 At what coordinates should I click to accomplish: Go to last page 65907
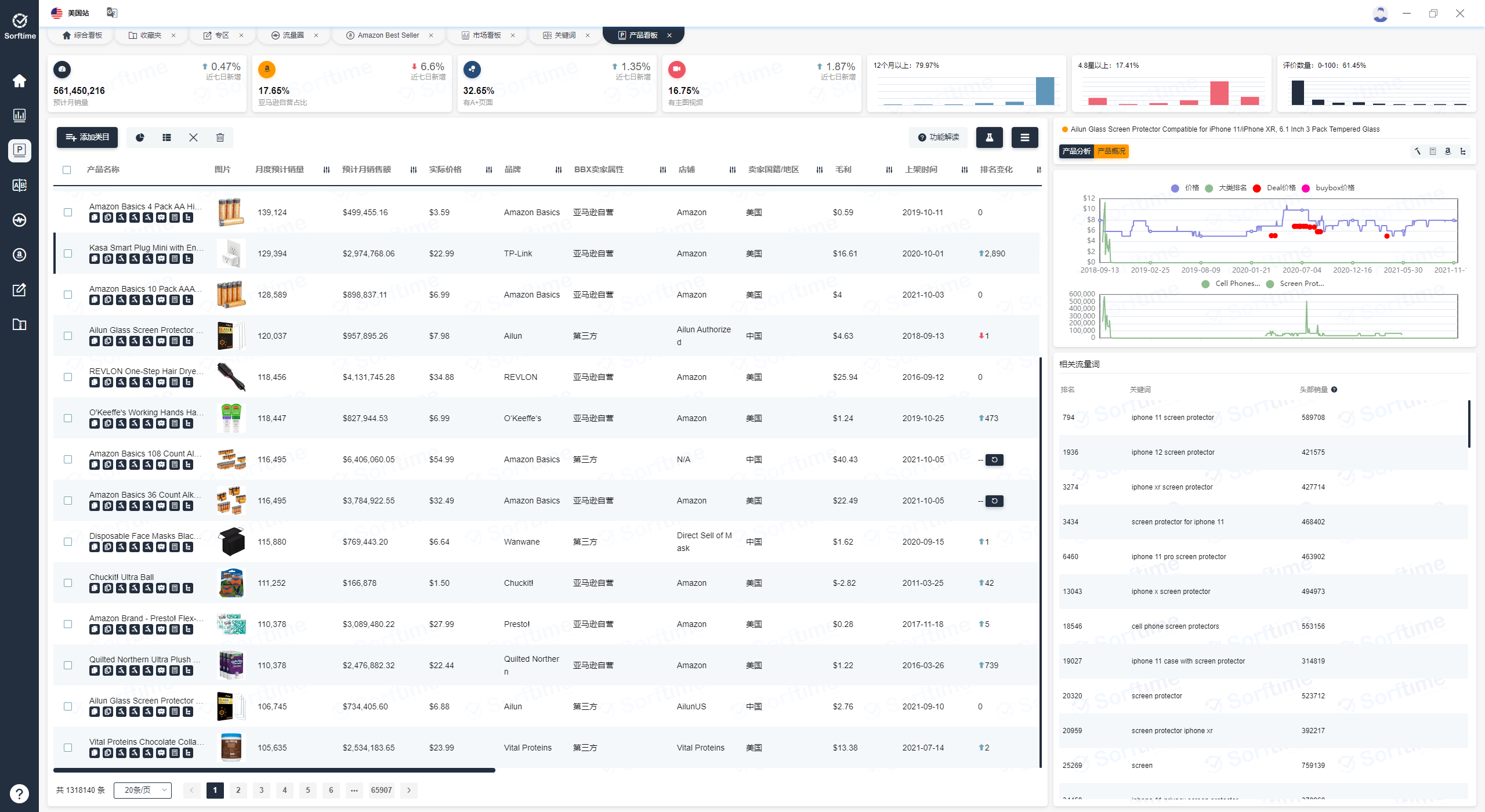coord(382,790)
